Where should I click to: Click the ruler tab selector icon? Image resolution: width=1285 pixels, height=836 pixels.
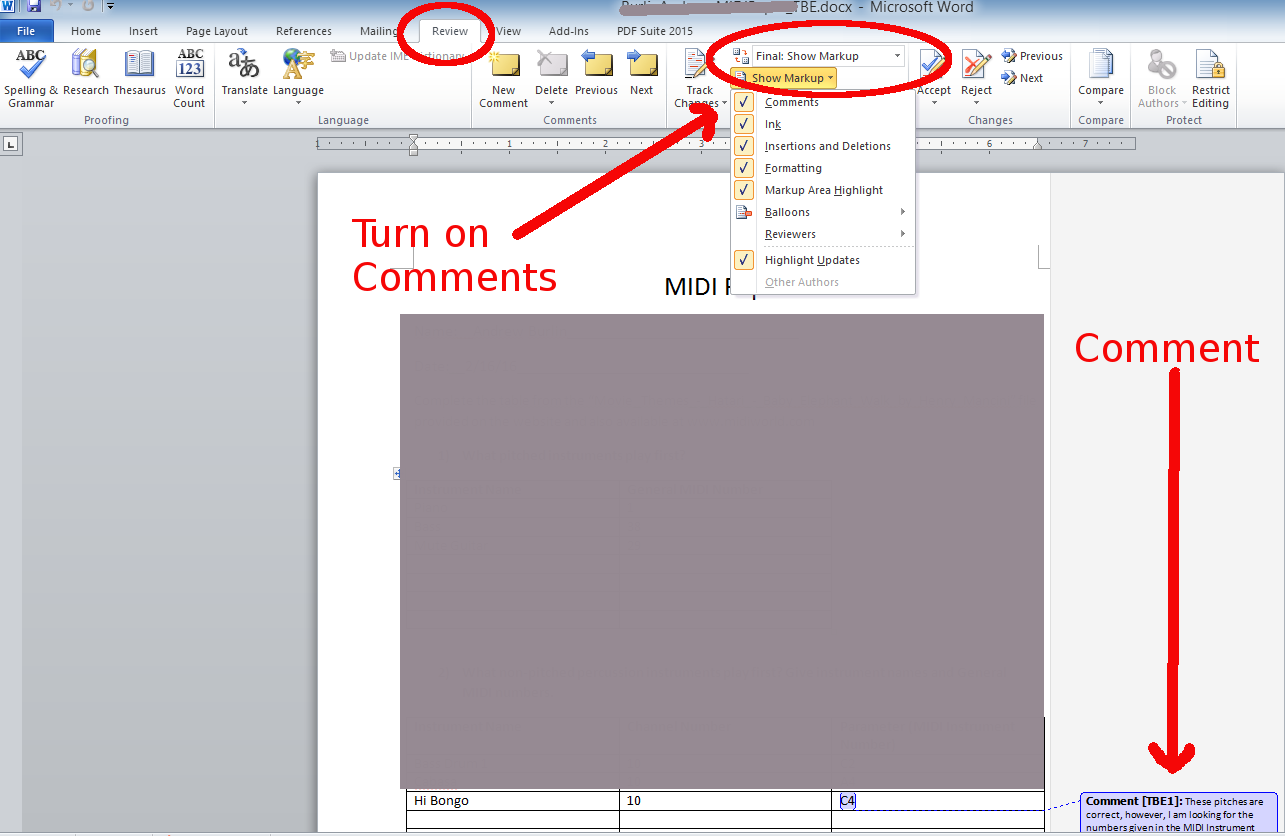(x=11, y=144)
